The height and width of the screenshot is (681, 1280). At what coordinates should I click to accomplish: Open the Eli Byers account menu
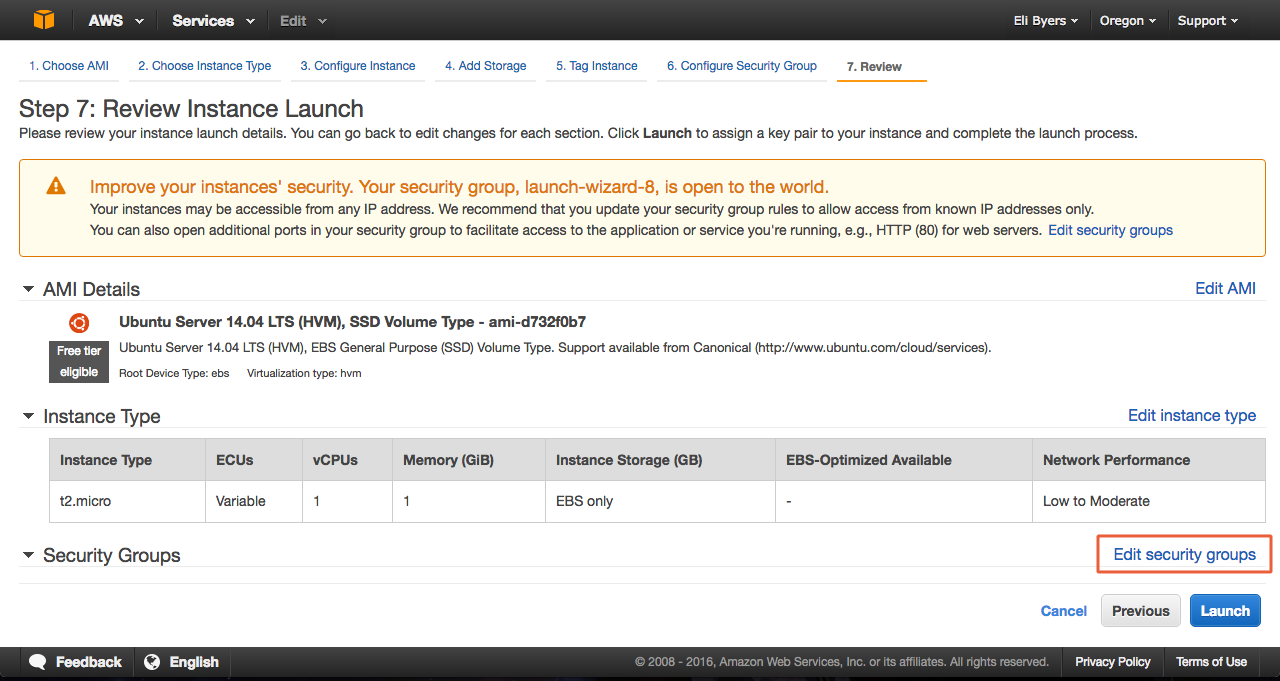click(1045, 20)
